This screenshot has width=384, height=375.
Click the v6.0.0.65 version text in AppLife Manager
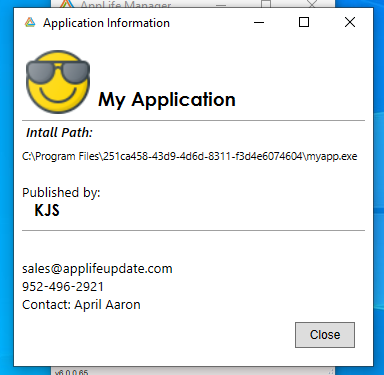pos(71,372)
